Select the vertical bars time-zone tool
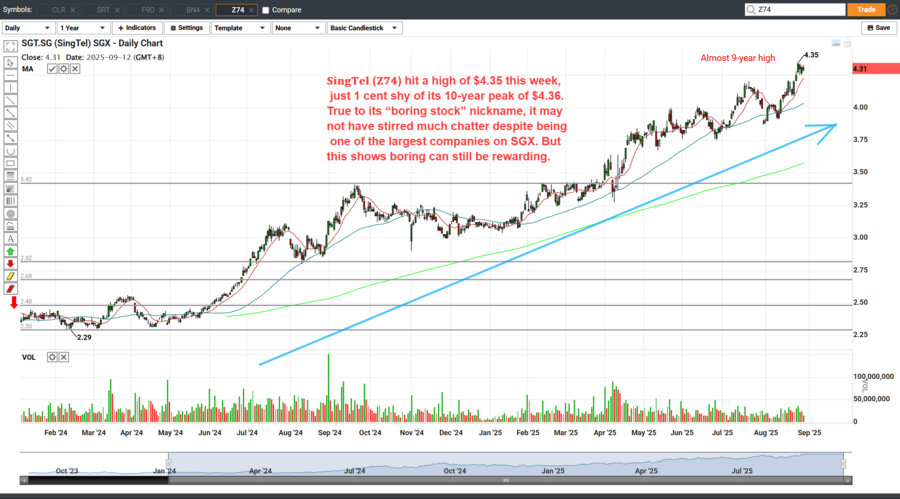The image size is (900, 499). tap(10, 201)
